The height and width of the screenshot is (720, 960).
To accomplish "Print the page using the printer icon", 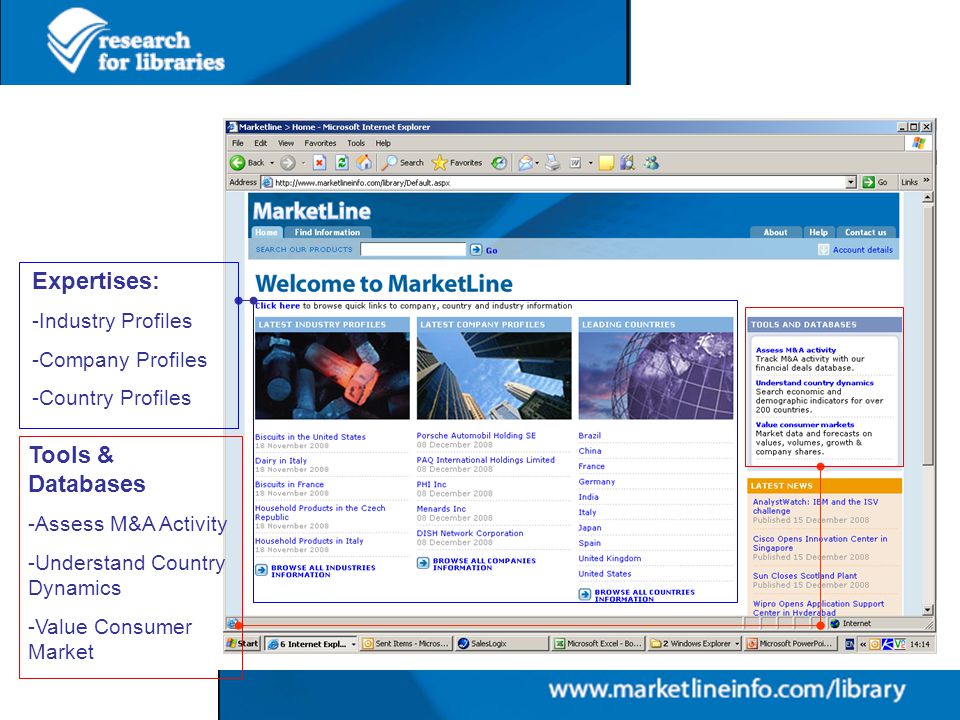I will tap(553, 163).
